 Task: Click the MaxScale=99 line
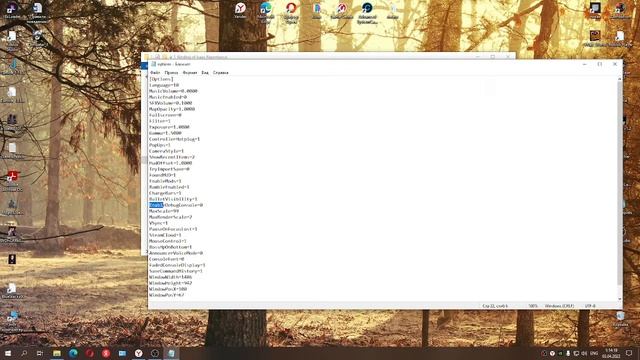point(164,211)
